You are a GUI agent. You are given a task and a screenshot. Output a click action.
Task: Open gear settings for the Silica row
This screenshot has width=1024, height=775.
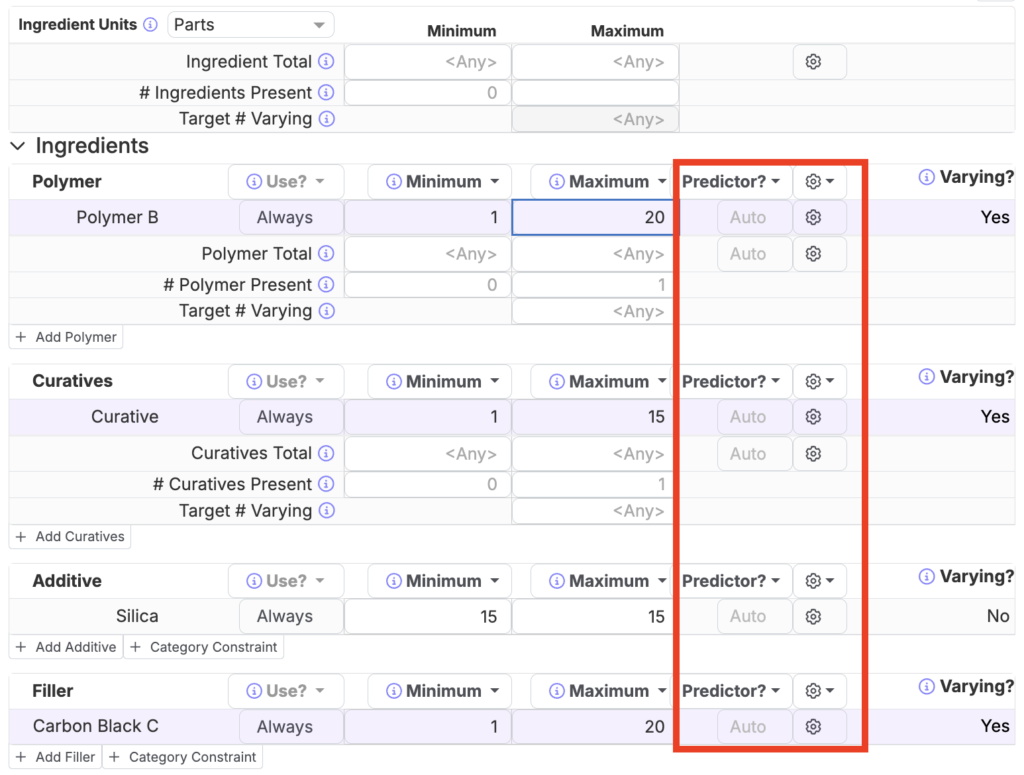(813, 617)
